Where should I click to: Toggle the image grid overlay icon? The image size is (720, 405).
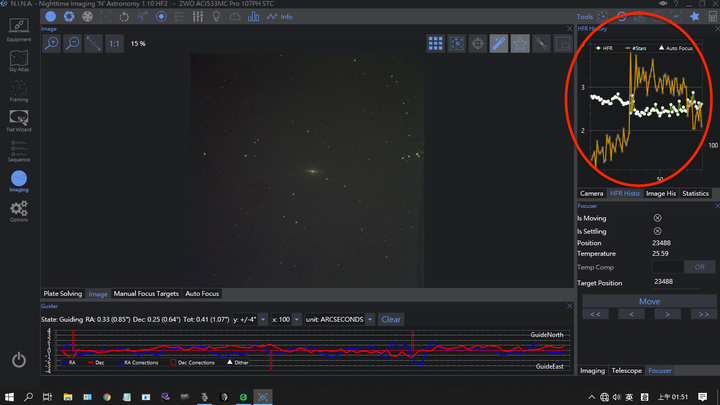point(435,44)
